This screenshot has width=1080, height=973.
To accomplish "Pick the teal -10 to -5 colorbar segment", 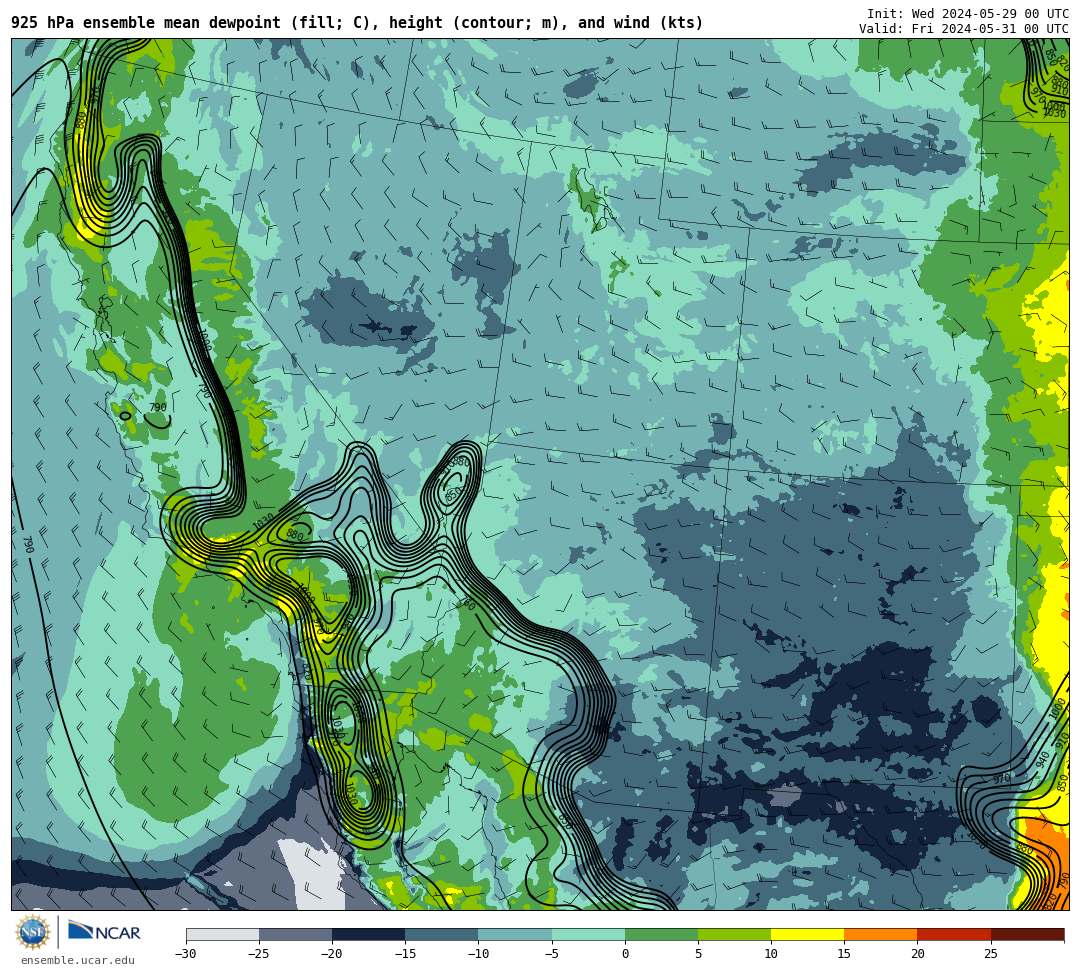I will pyautogui.click(x=515, y=935).
